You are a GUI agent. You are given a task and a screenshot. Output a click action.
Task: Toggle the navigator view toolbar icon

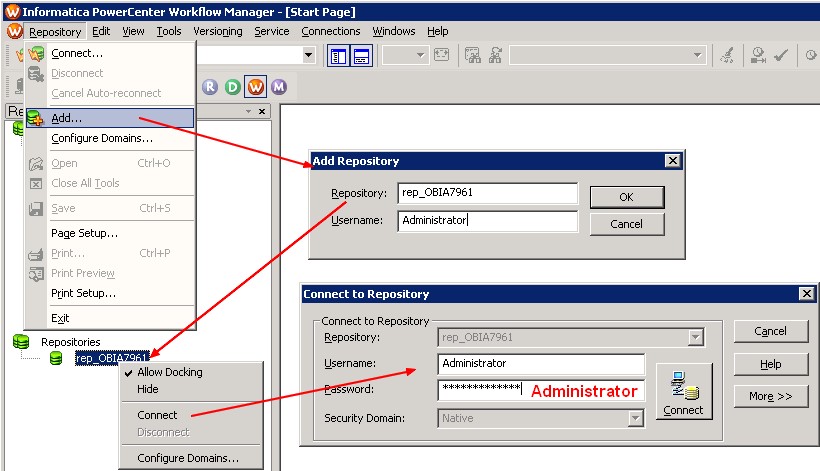coord(339,56)
